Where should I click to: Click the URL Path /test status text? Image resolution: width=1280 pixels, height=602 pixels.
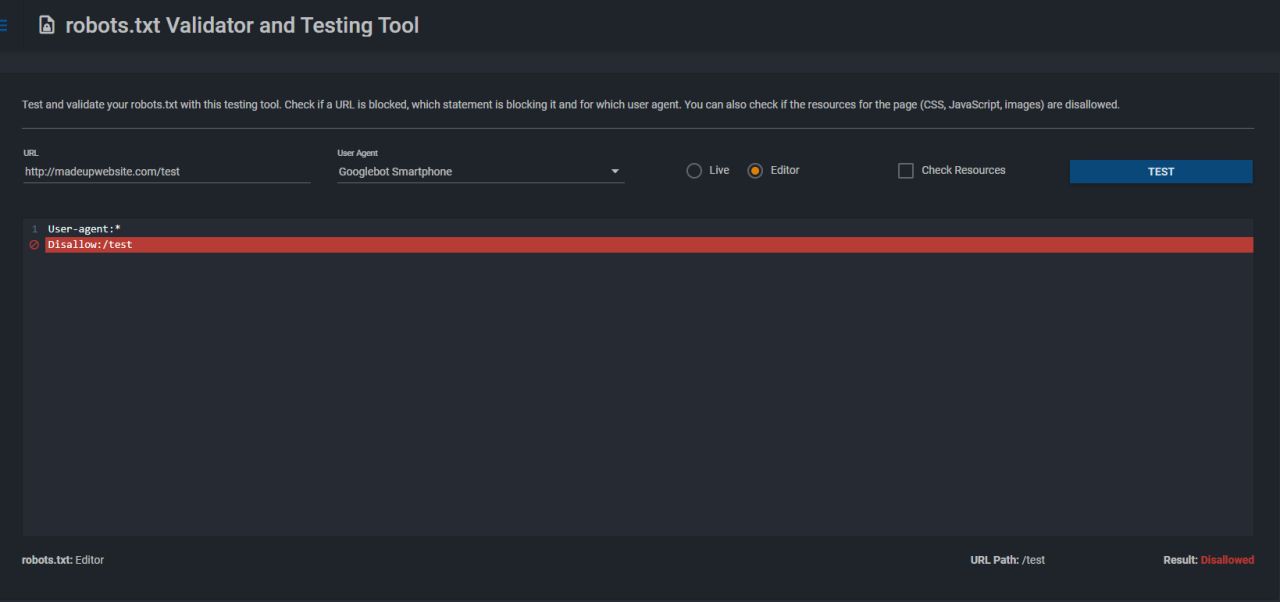pos(1007,560)
